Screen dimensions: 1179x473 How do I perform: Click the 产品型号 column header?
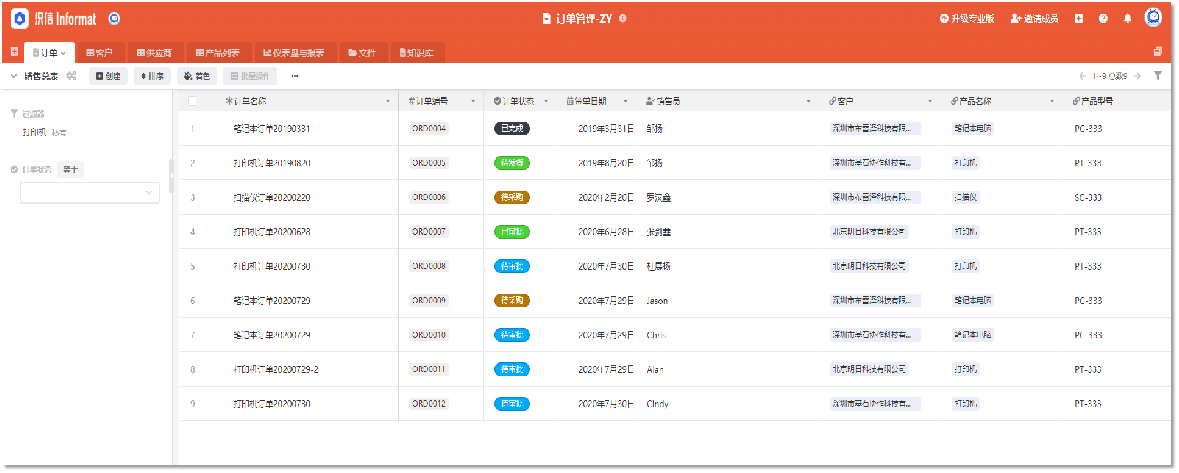[x=1118, y=101]
